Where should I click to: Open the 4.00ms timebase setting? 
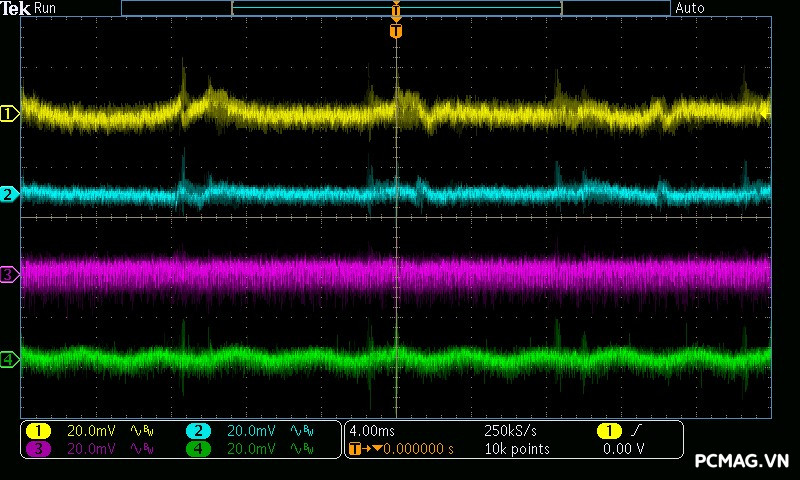click(x=372, y=430)
